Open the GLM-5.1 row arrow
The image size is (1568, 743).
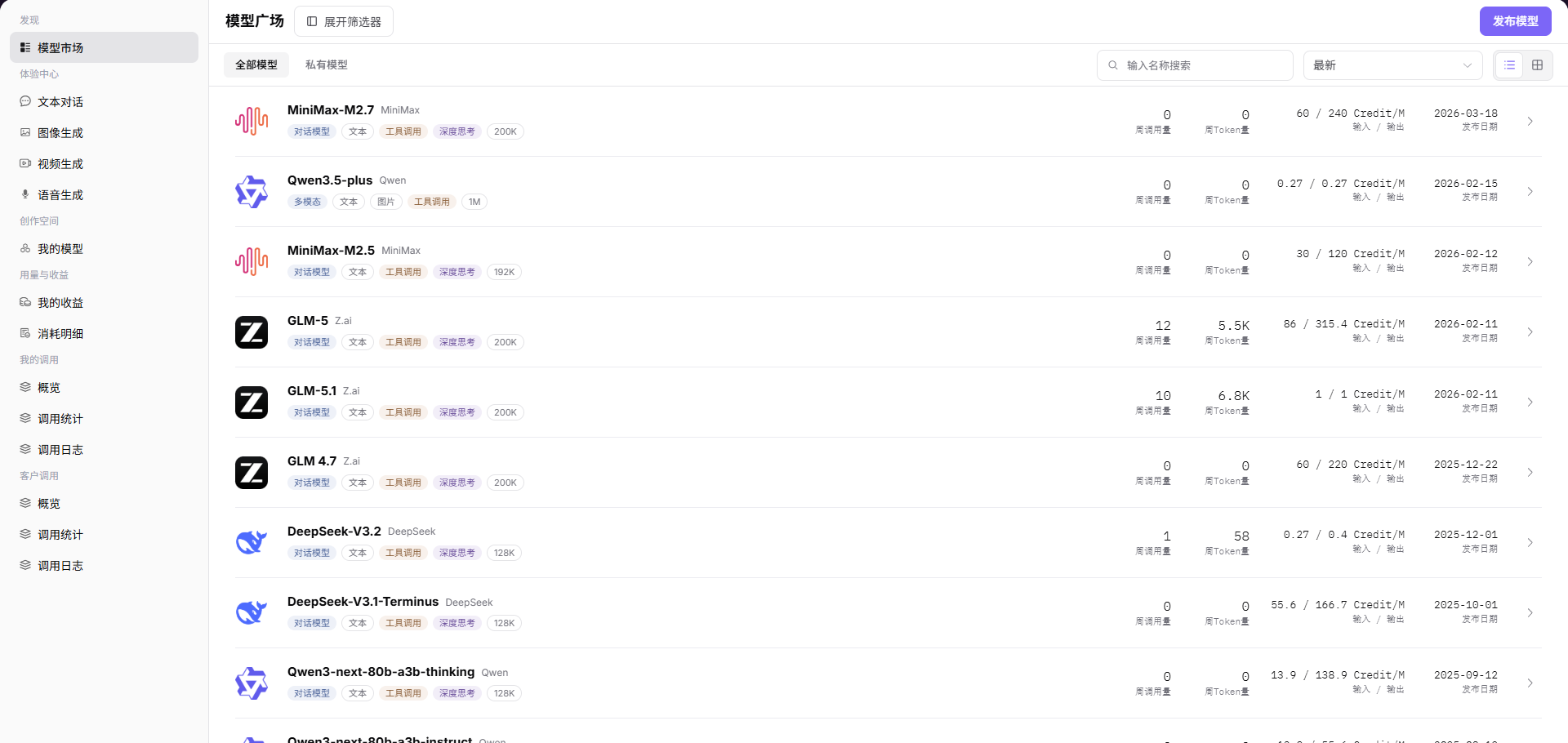click(x=1530, y=402)
